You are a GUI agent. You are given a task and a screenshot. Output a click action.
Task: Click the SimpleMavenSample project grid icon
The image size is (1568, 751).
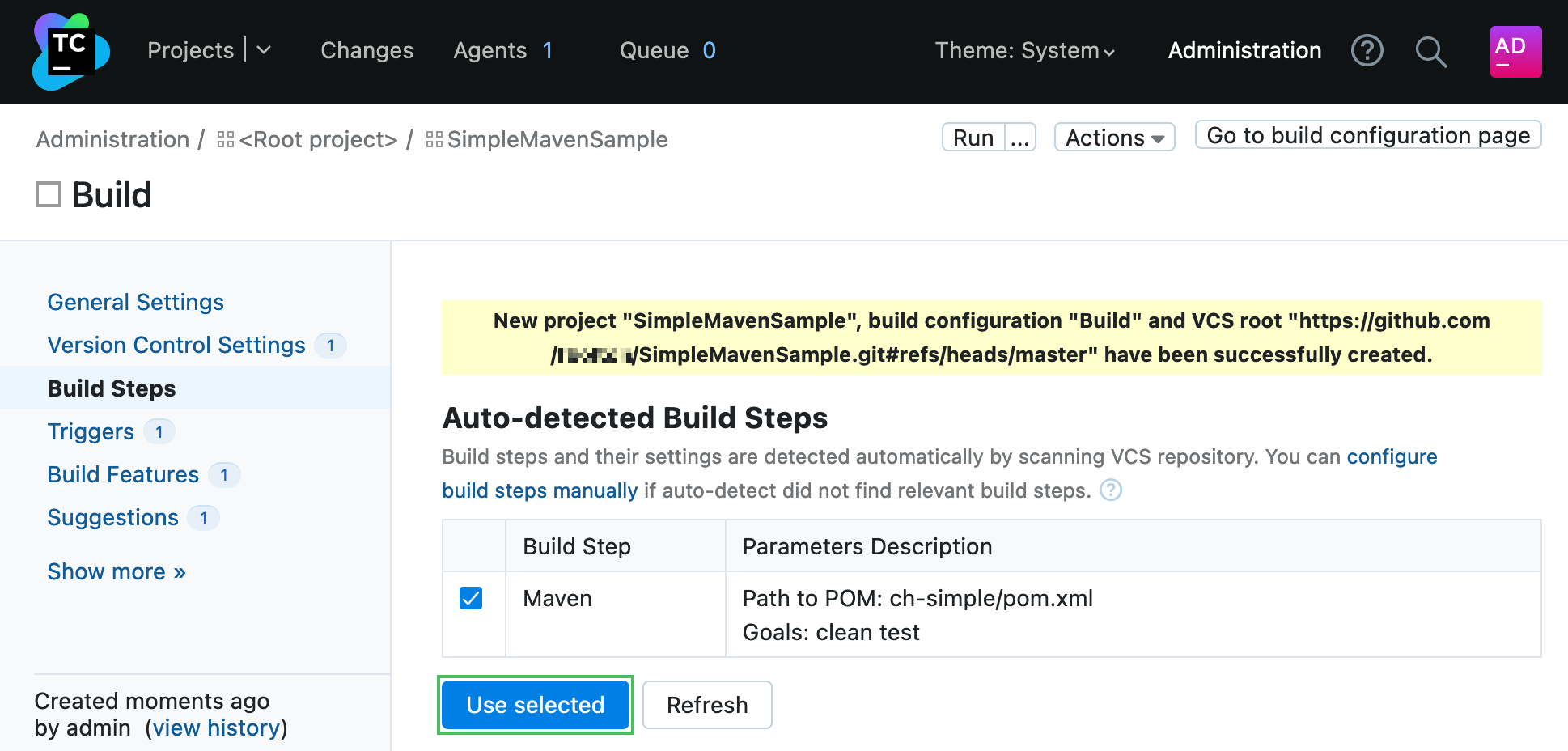pyautogui.click(x=434, y=140)
